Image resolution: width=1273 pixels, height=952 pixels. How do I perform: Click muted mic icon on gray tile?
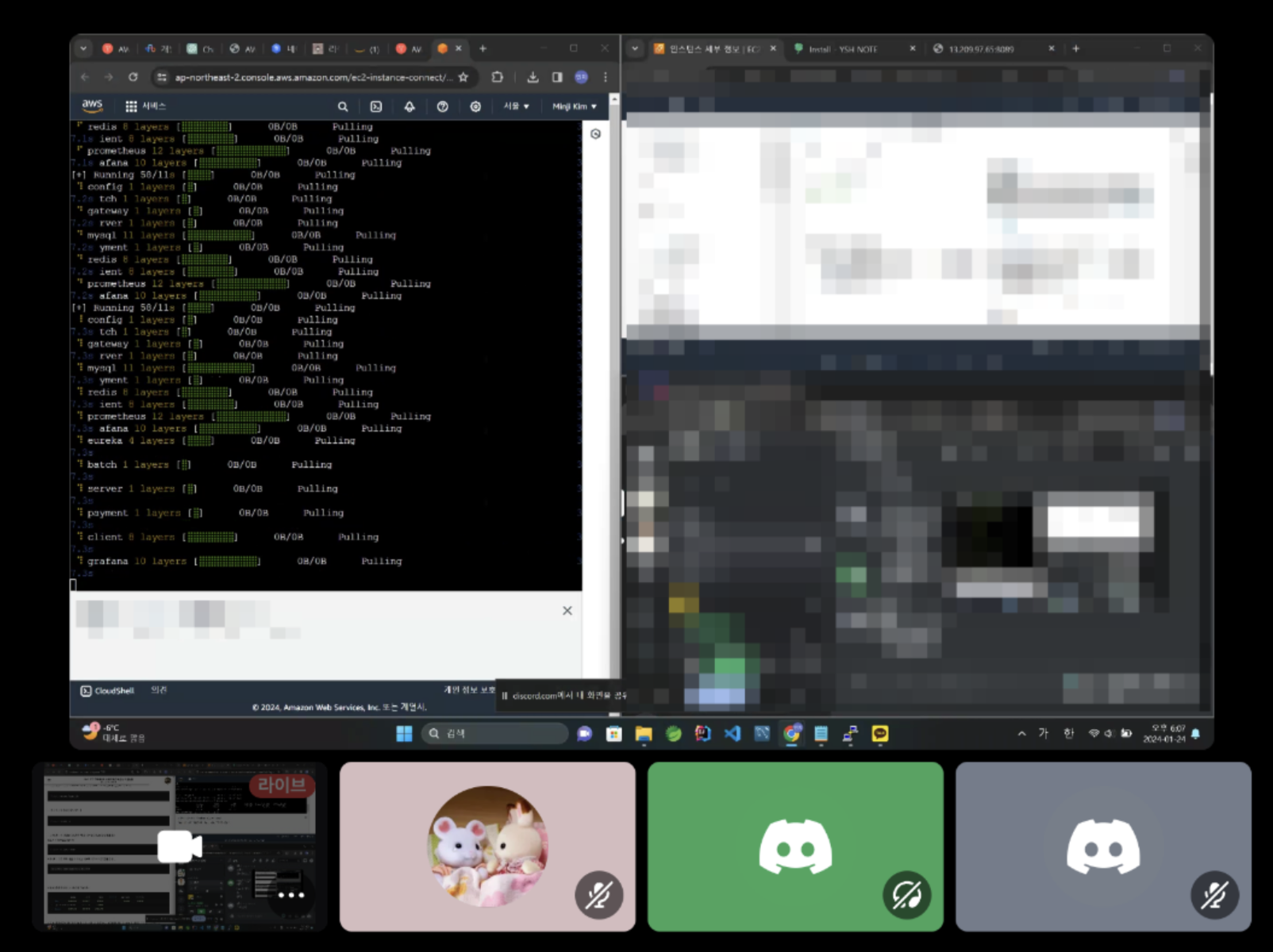pyautogui.click(x=1215, y=895)
